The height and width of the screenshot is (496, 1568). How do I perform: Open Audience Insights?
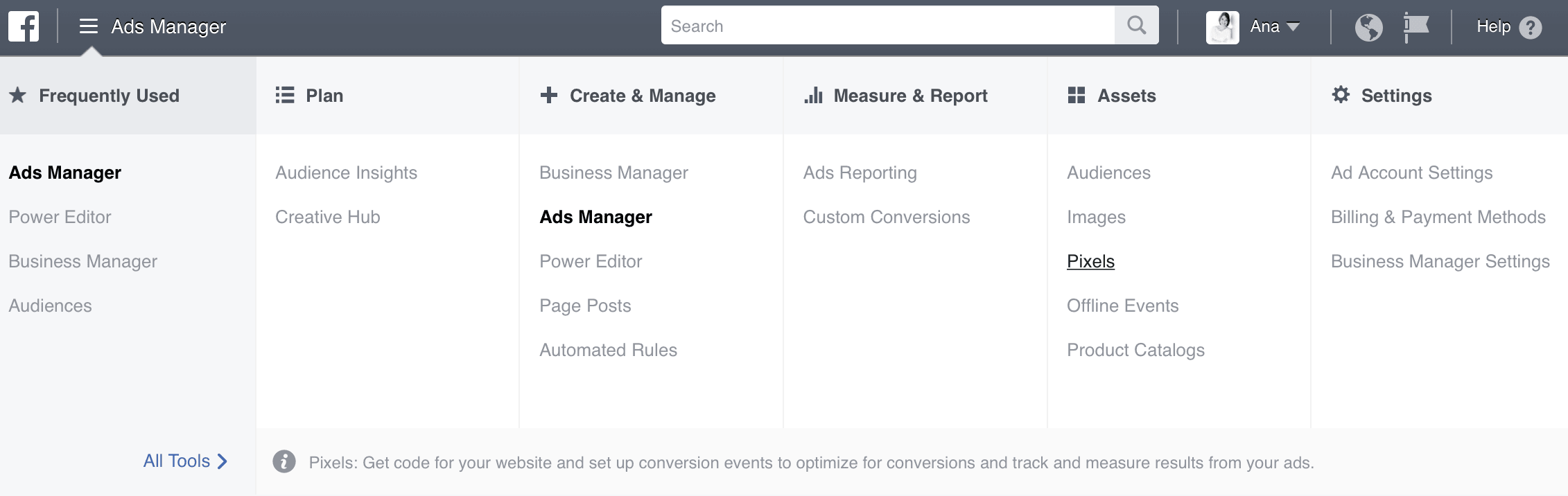coord(347,172)
